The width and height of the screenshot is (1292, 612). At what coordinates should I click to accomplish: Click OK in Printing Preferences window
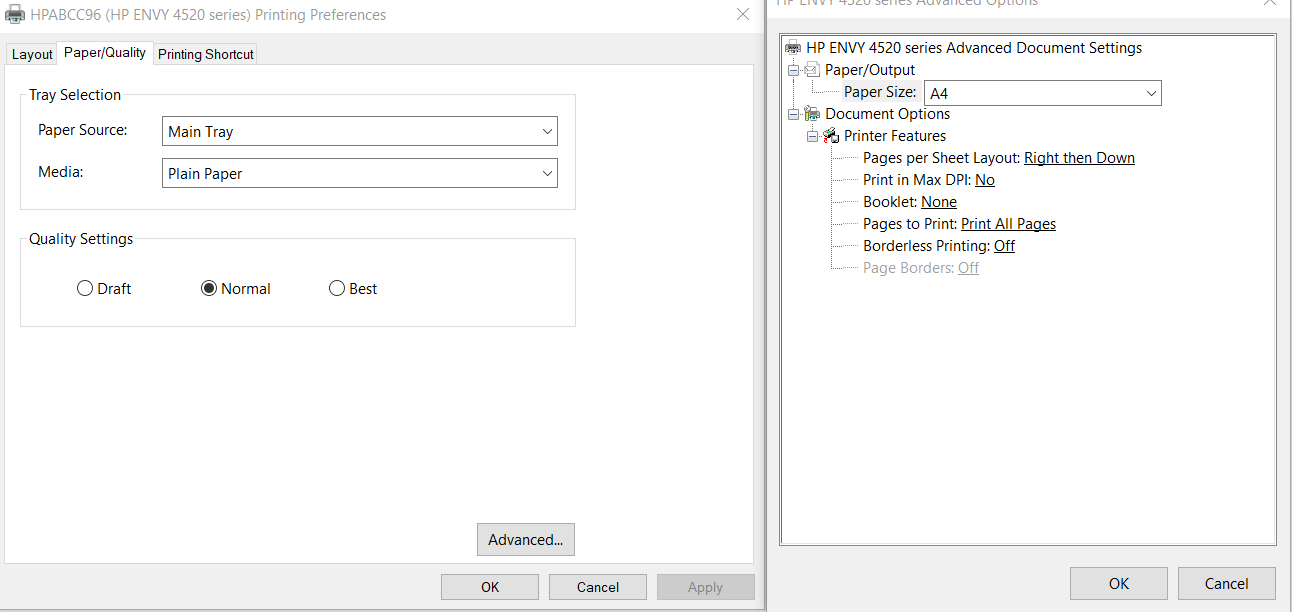click(490, 587)
